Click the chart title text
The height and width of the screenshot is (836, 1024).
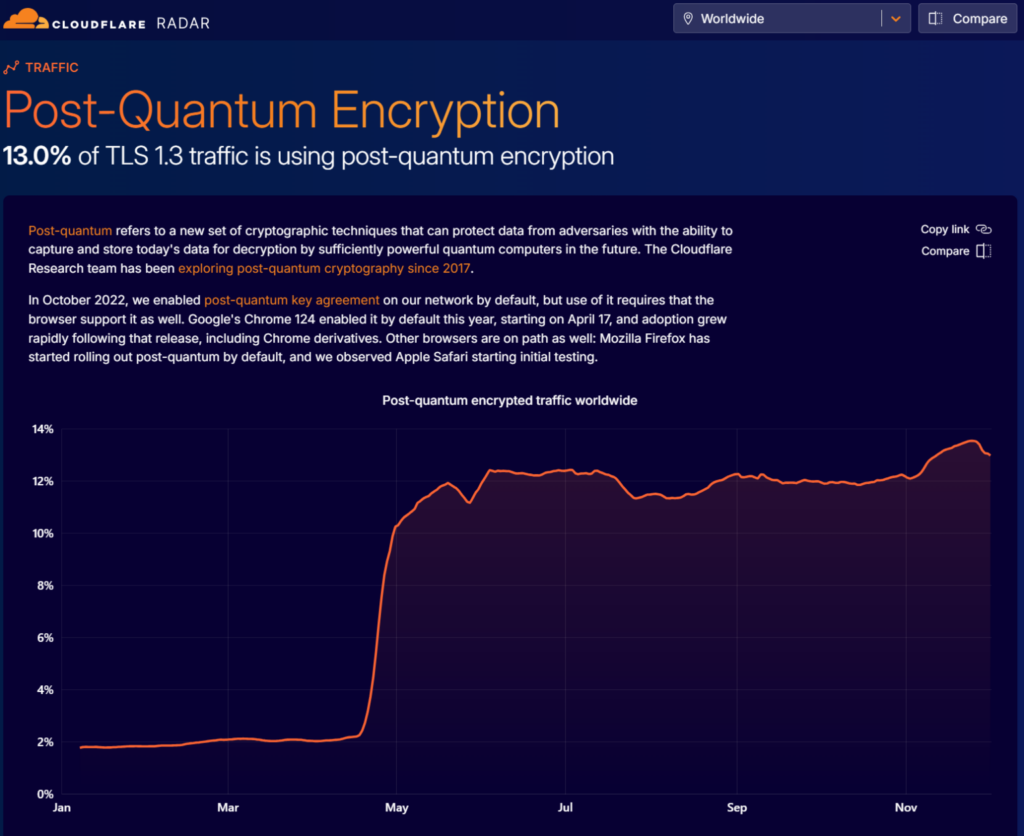tap(510, 400)
